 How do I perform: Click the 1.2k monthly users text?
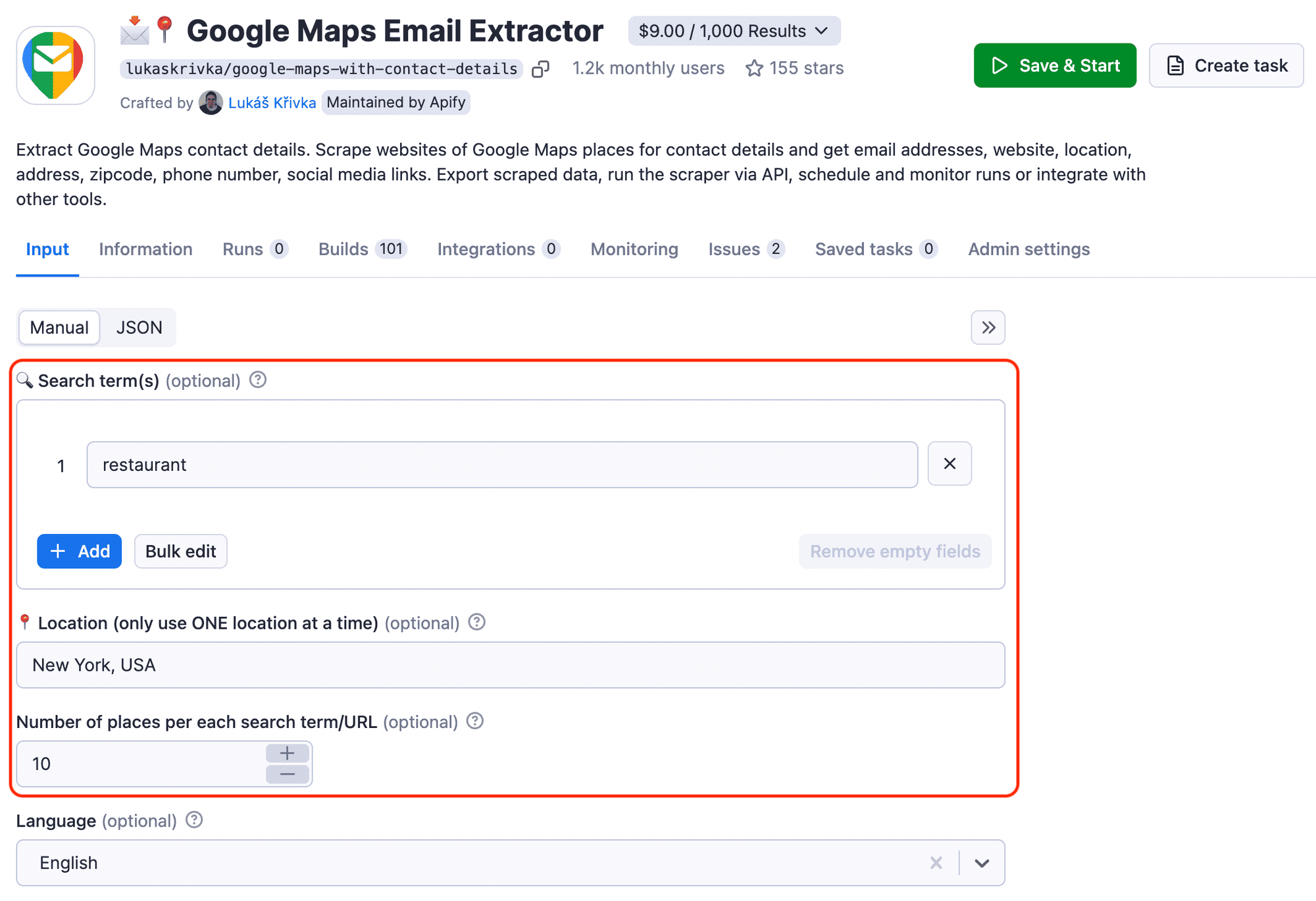pyautogui.click(x=648, y=68)
